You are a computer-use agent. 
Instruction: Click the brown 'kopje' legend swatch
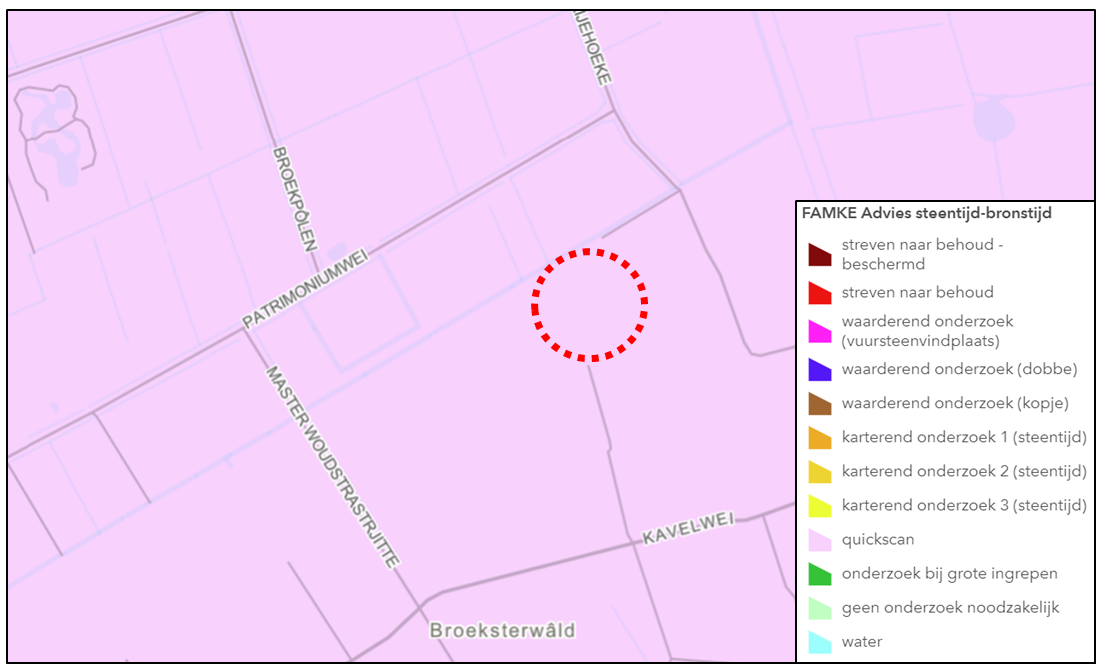coord(820,404)
